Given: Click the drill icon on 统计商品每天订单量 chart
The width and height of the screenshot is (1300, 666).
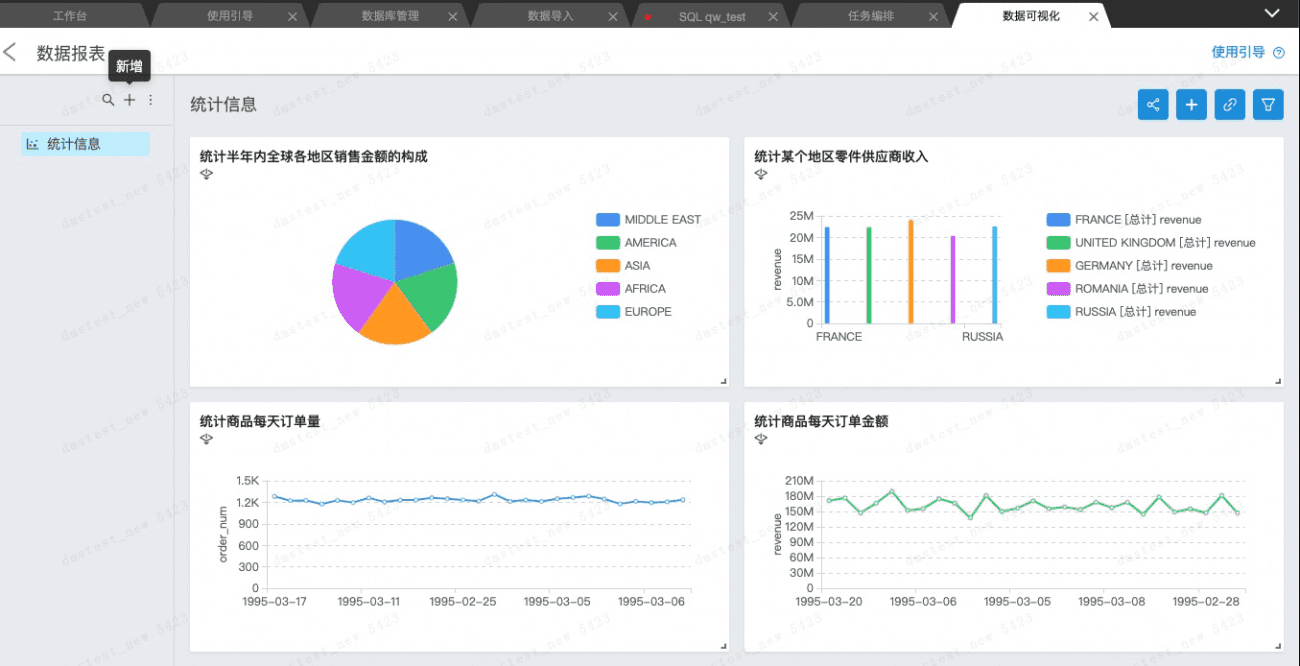Looking at the screenshot, I should (x=206, y=438).
